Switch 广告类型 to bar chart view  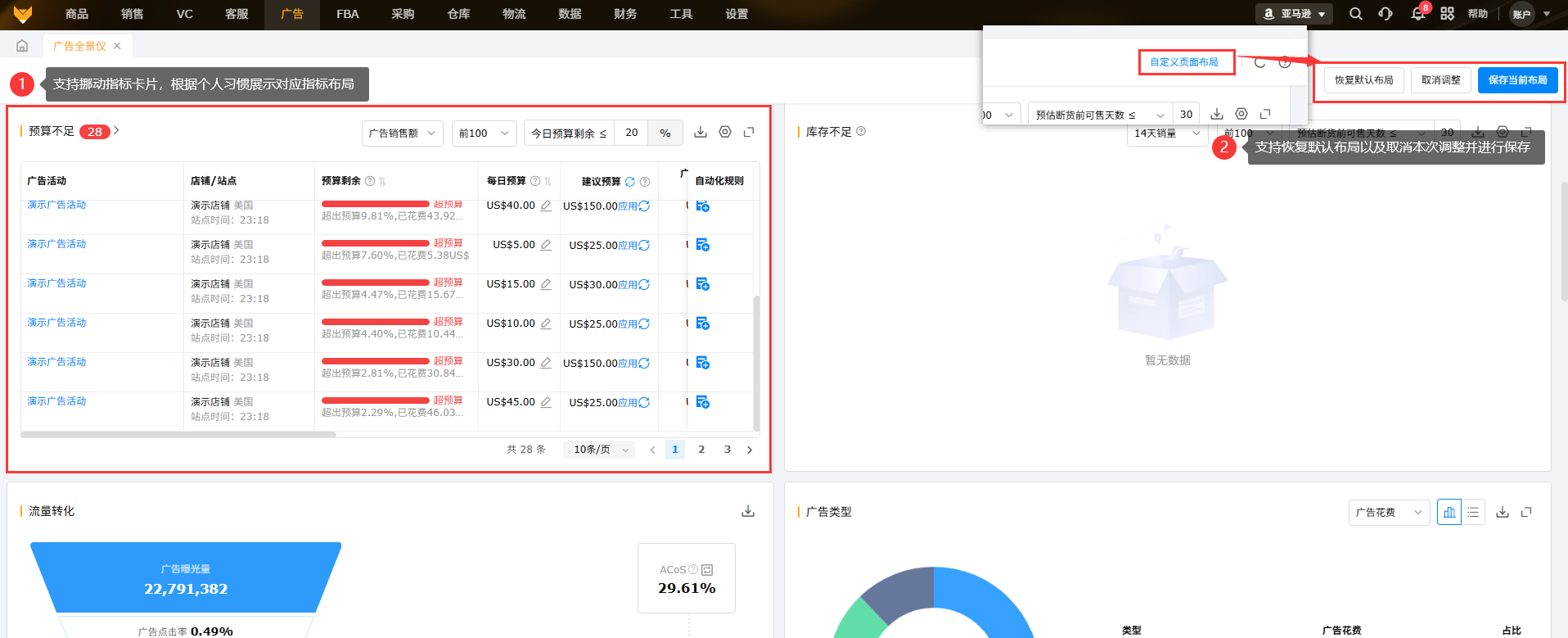[x=1449, y=512]
